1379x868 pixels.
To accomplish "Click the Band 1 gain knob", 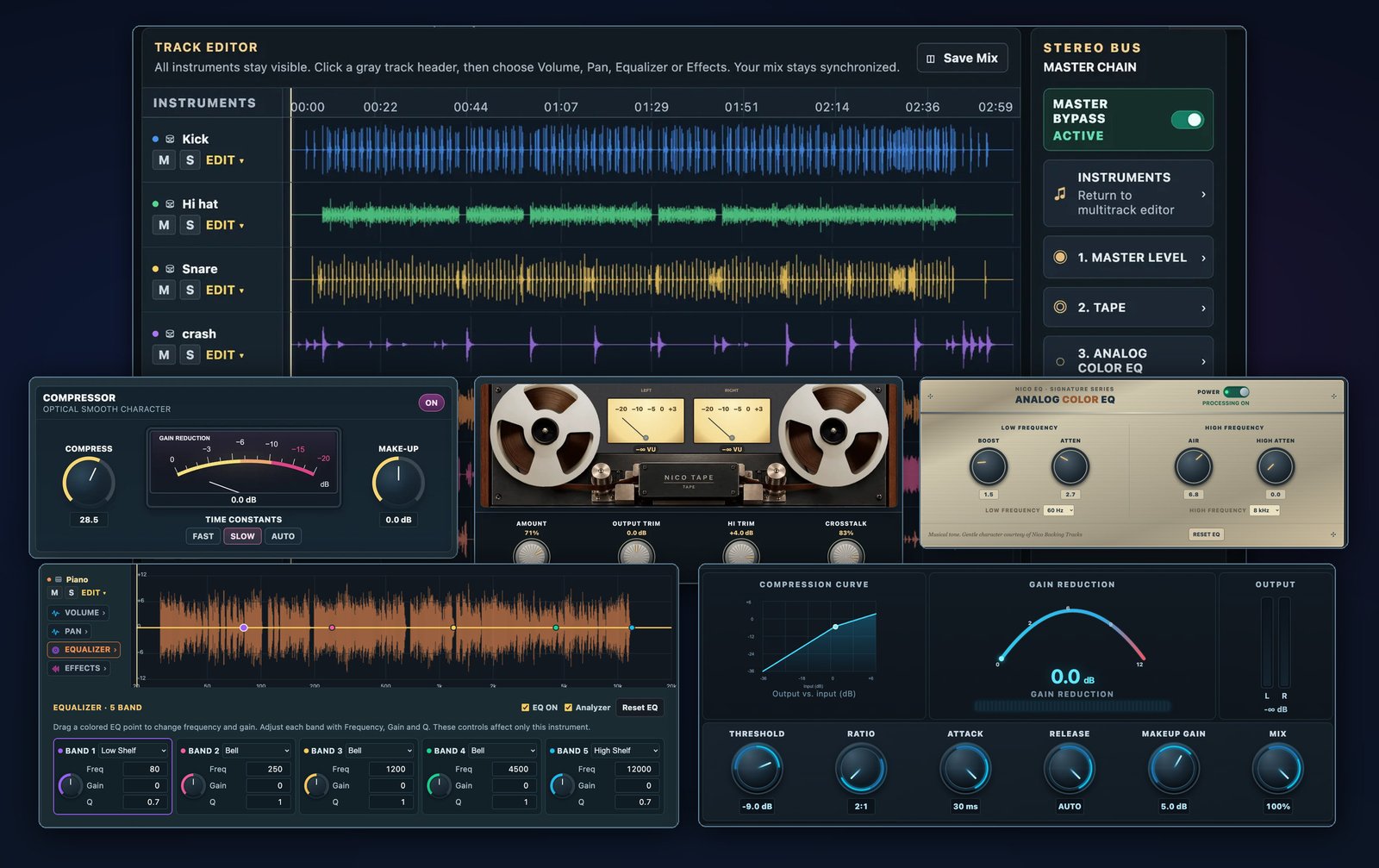I will (71, 785).
